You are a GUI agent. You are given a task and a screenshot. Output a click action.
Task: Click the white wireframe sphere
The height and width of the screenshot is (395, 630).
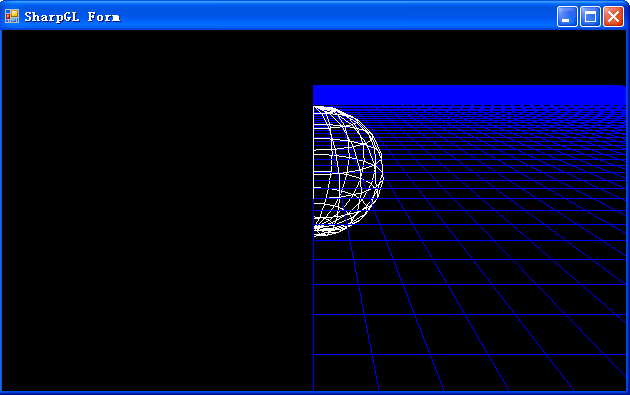click(348, 171)
